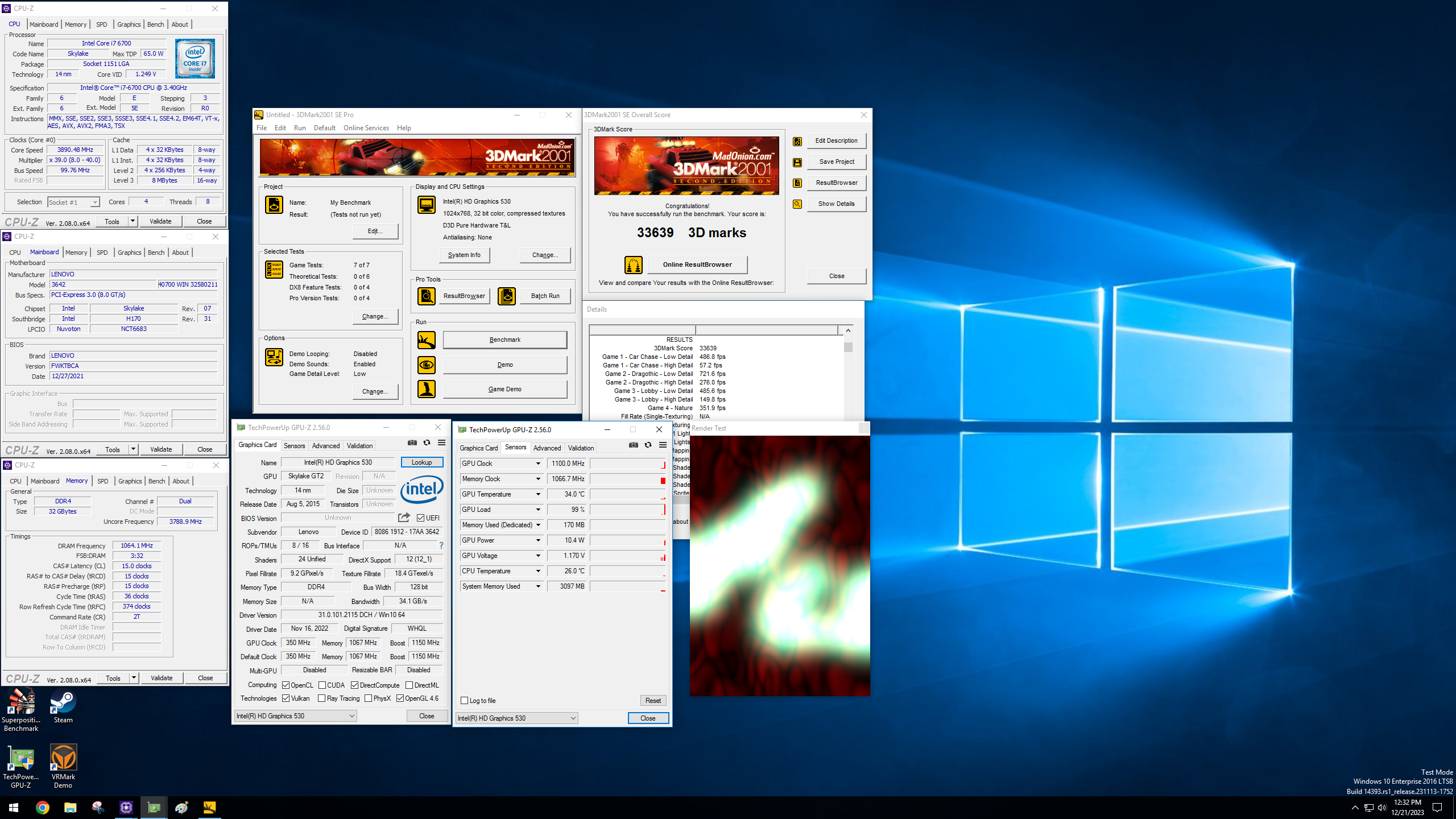Enable the Log to file checkbox
This screenshot has width=1456, height=819.
[465, 701]
